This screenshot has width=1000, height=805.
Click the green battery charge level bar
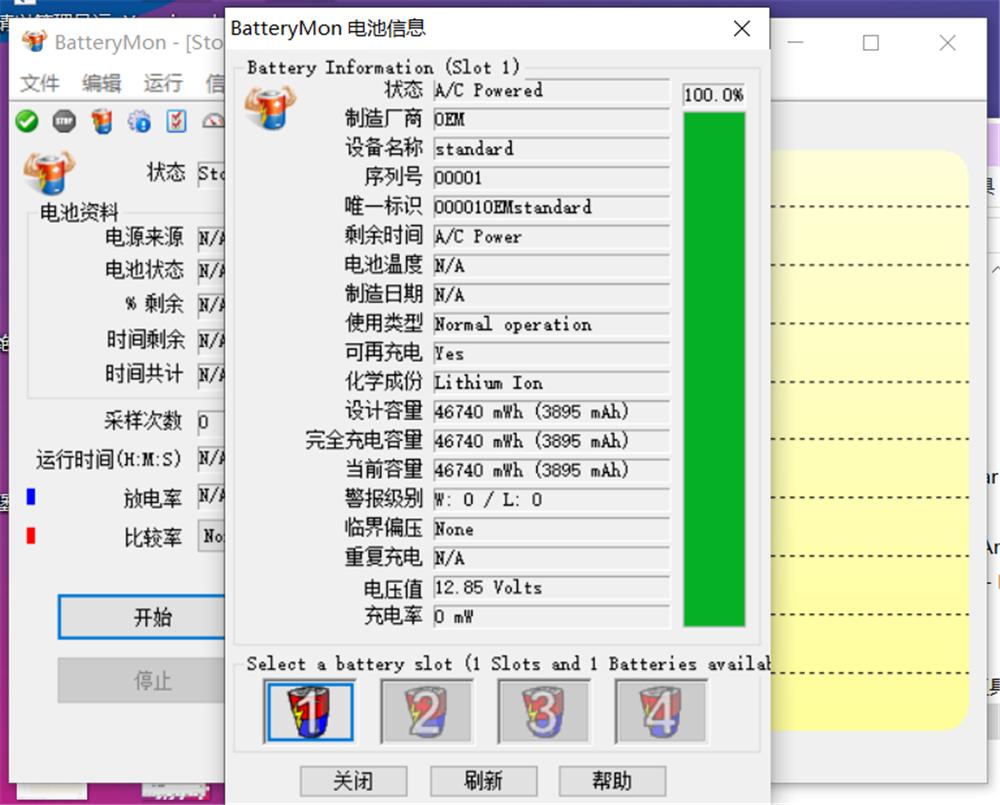pos(714,368)
